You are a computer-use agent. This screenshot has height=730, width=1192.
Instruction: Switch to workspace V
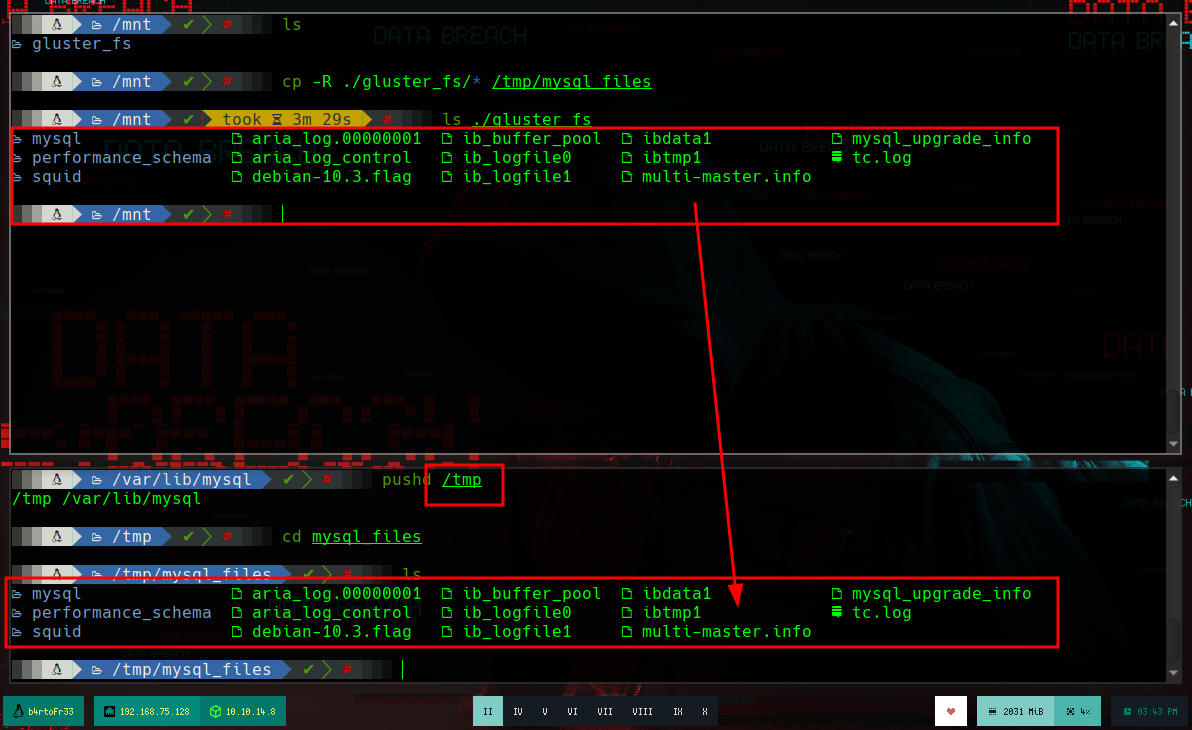(x=545, y=712)
